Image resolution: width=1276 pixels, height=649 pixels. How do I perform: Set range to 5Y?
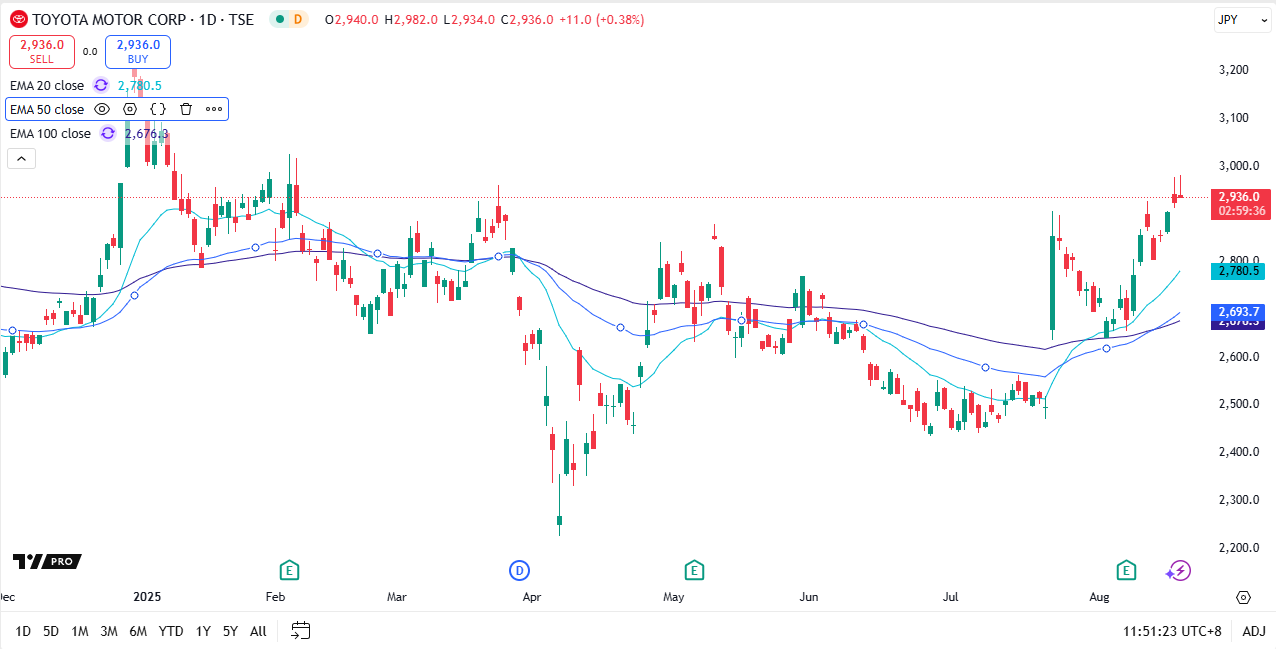(x=230, y=631)
